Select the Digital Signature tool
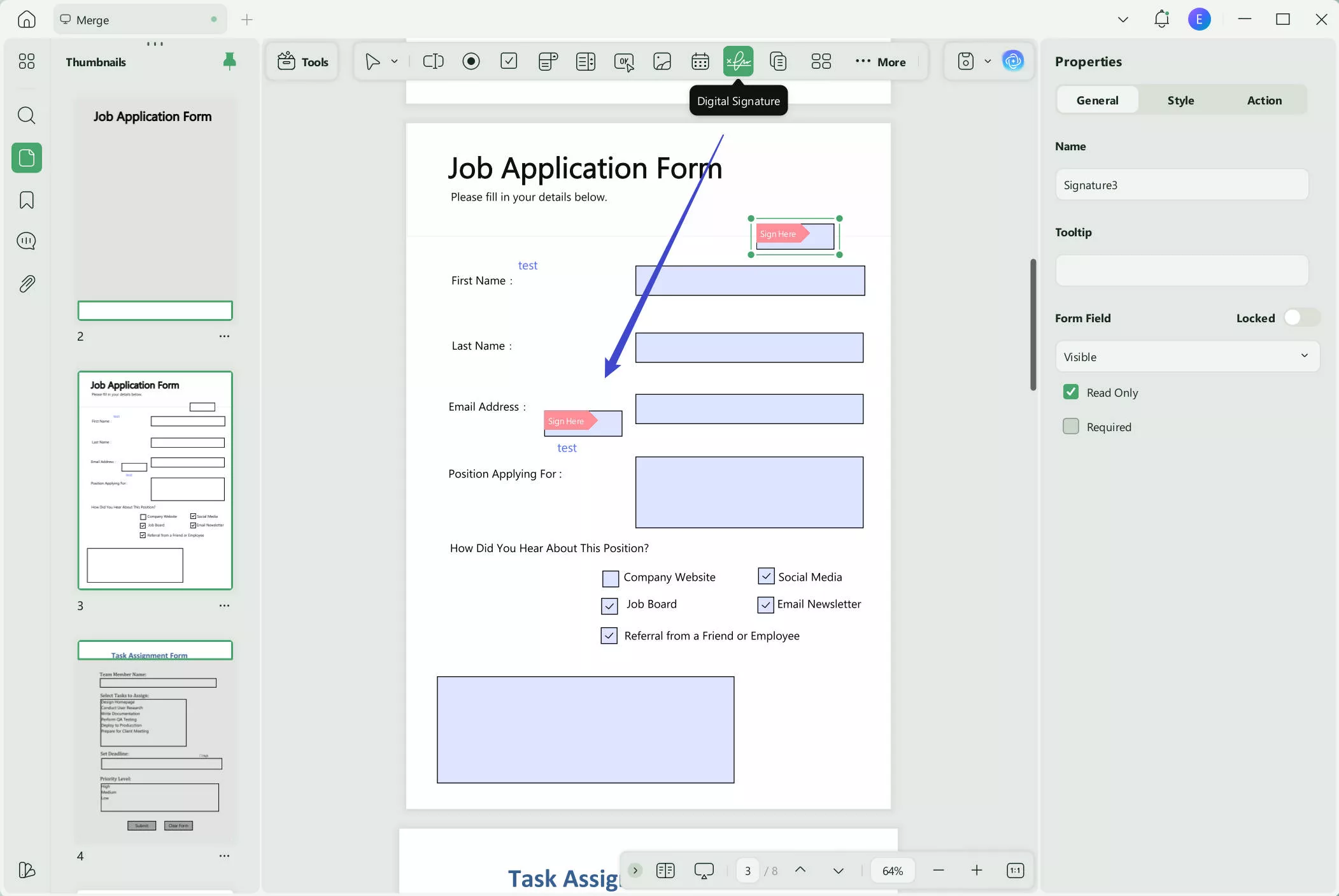This screenshot has height=896, width=1339. 738,61
